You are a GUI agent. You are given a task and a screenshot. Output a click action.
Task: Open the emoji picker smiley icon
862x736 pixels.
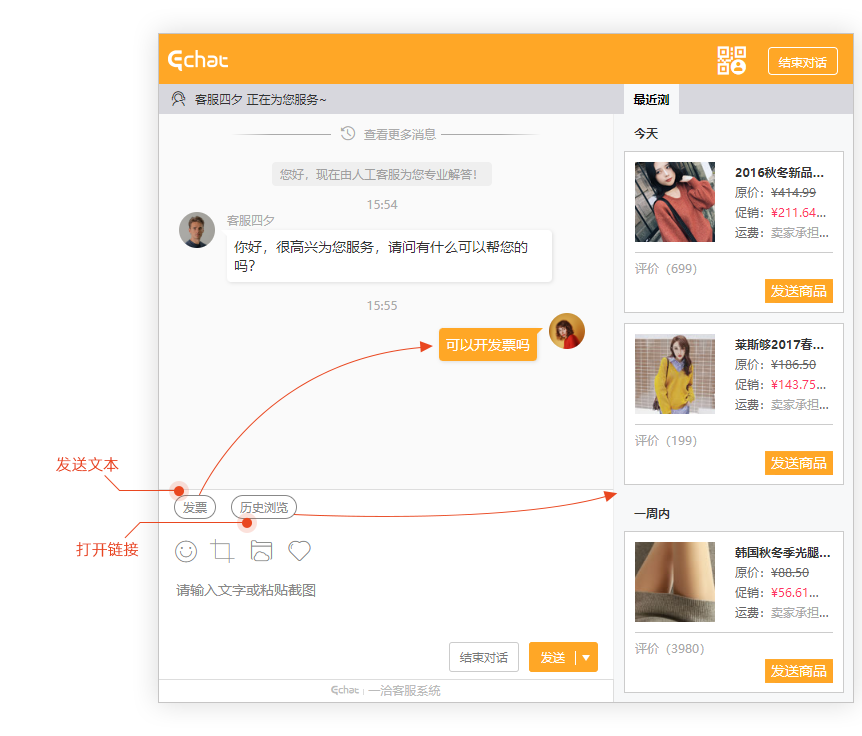[x=186, y=551]
